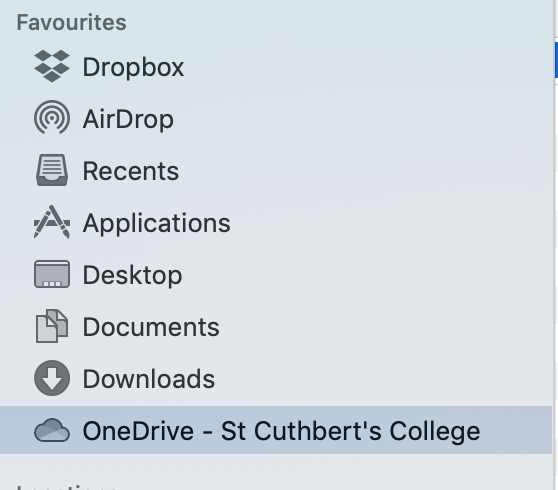Click the Downloads arrow circle icon
The height and width of the screenshot is (490, 558).
52,378
